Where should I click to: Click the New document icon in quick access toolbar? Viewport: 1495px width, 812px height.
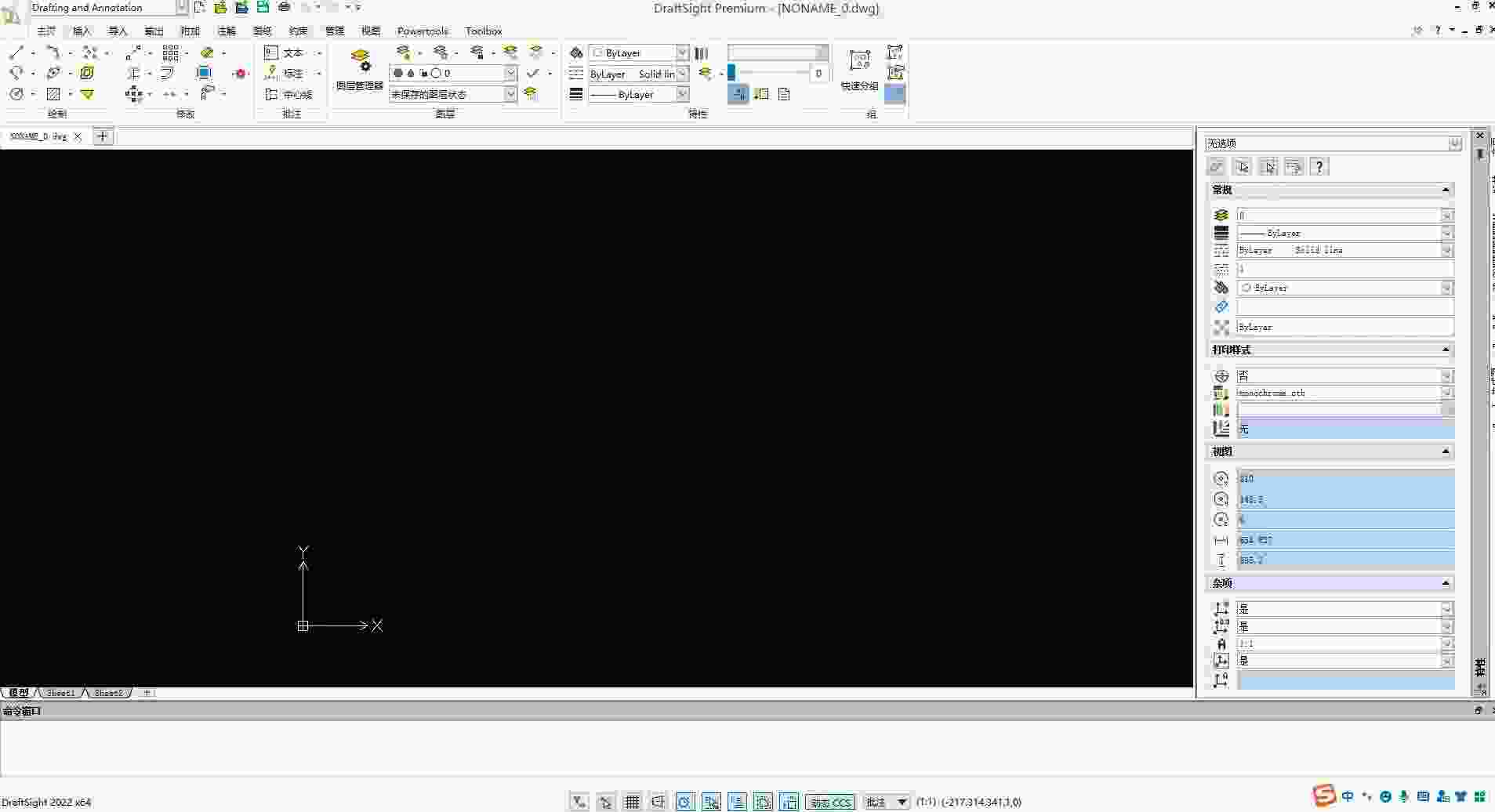point(200,7)
